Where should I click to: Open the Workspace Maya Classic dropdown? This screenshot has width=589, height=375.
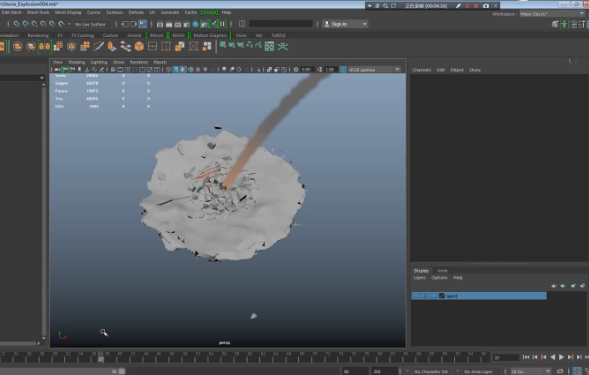point(552,14)
